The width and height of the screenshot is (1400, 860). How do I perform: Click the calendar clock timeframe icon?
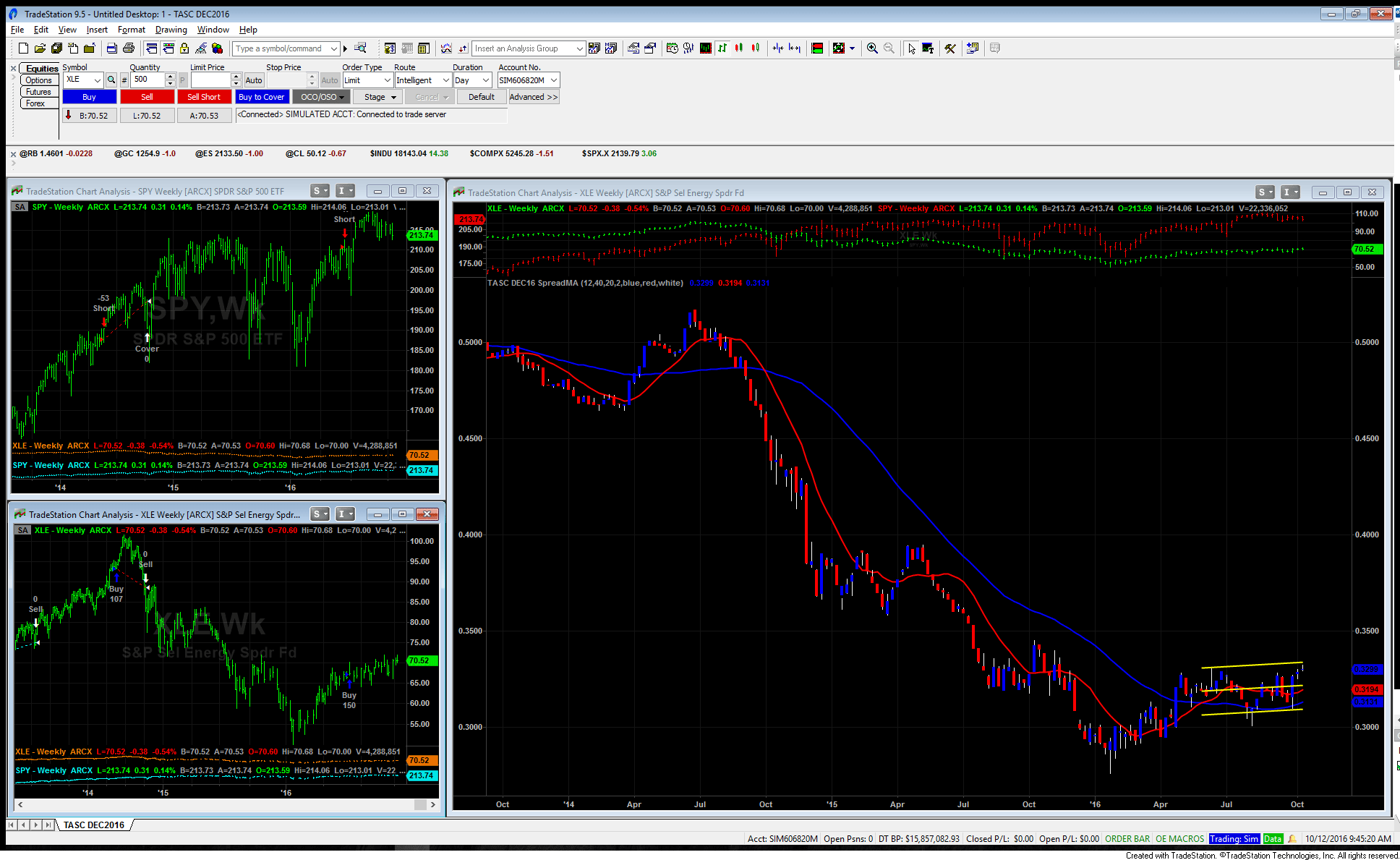click(672, 48)
